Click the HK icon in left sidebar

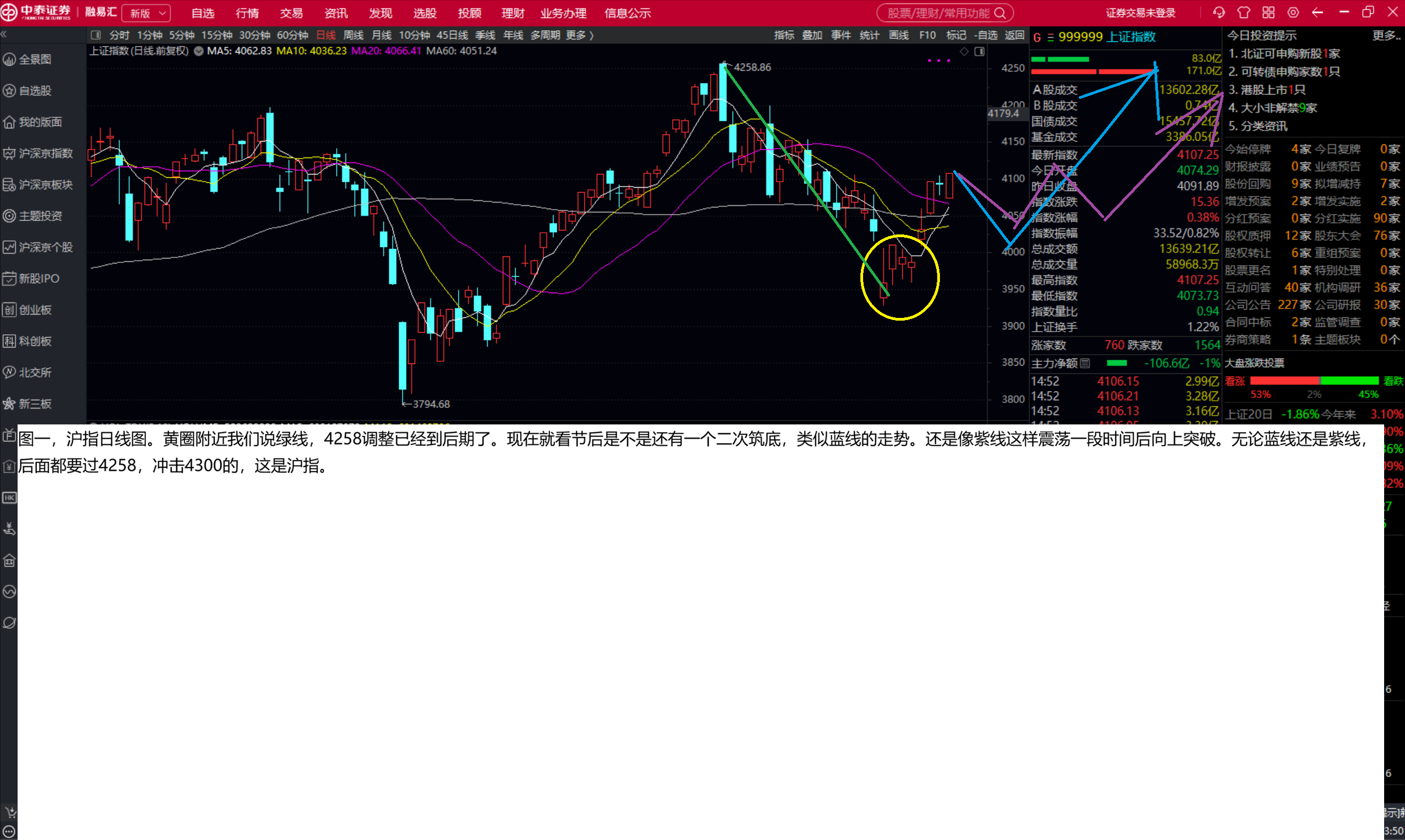point(10,497)
